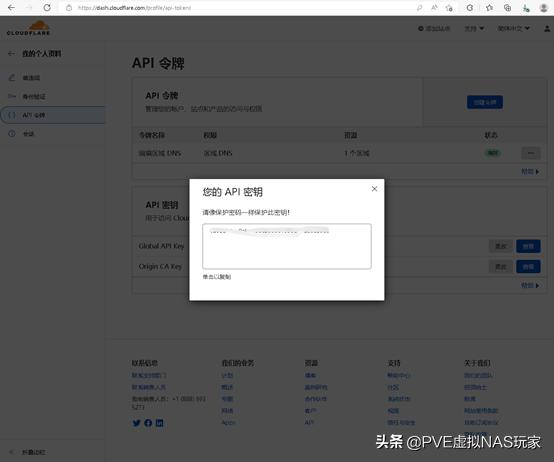Click the green status pill in token row
The image size is (554, 462).
pyautogui.click(x=493, y=153)
